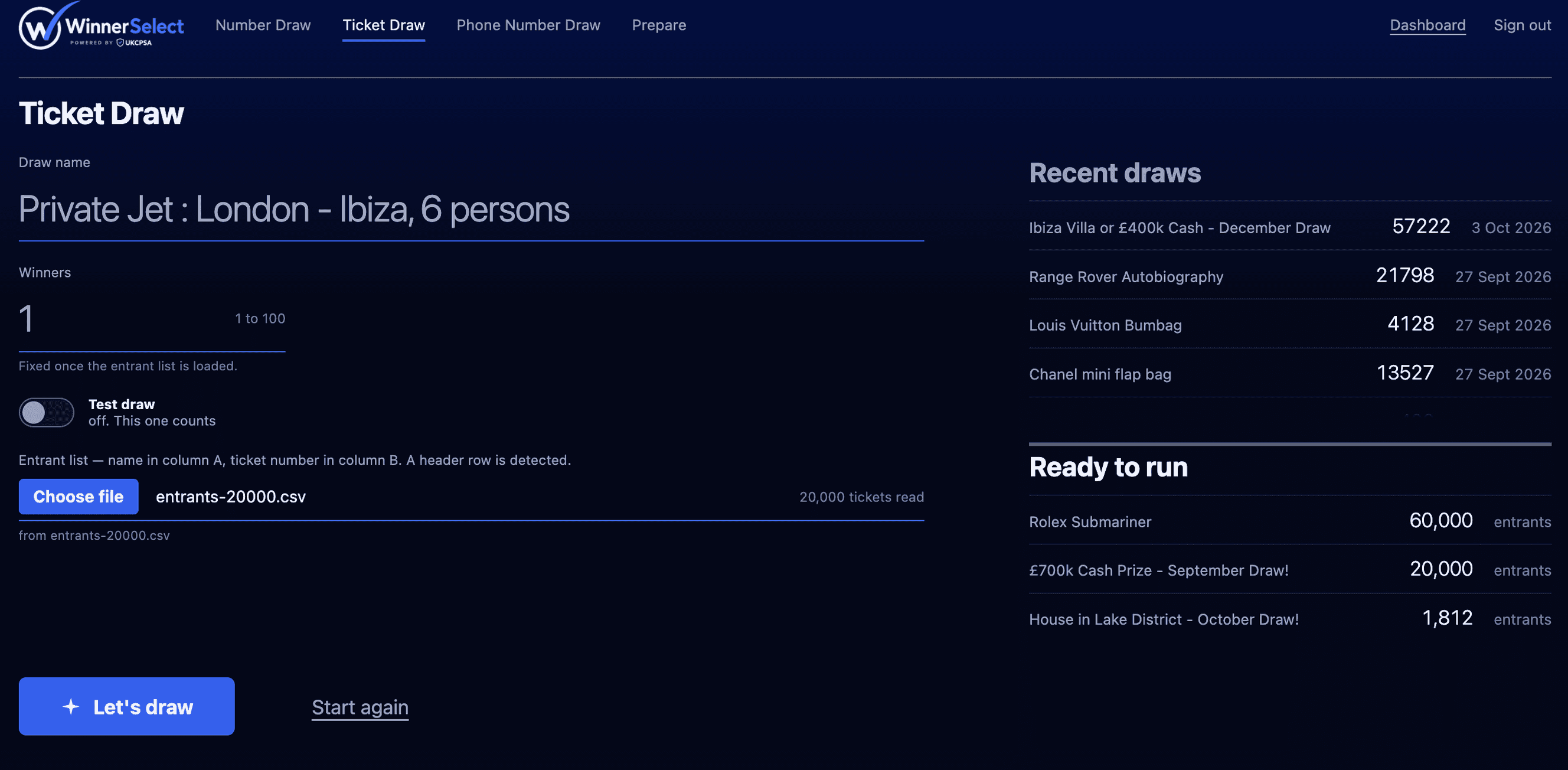Viewport: 1568px width, 770px height.
Task: Click the Ready to run heading
Action: pos(1108,468)
